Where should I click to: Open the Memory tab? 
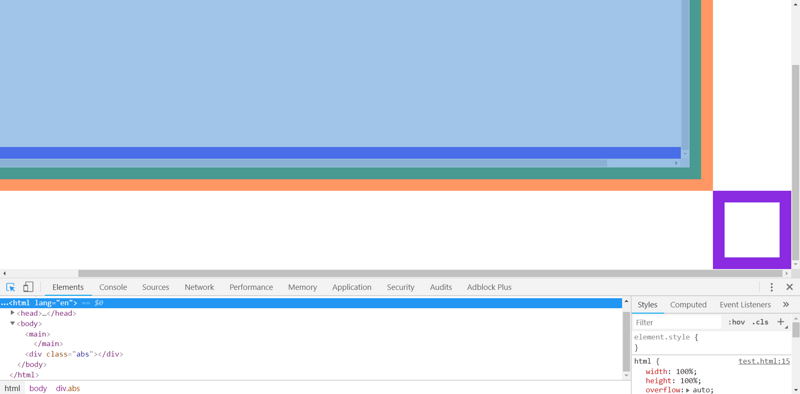[303, 287]
